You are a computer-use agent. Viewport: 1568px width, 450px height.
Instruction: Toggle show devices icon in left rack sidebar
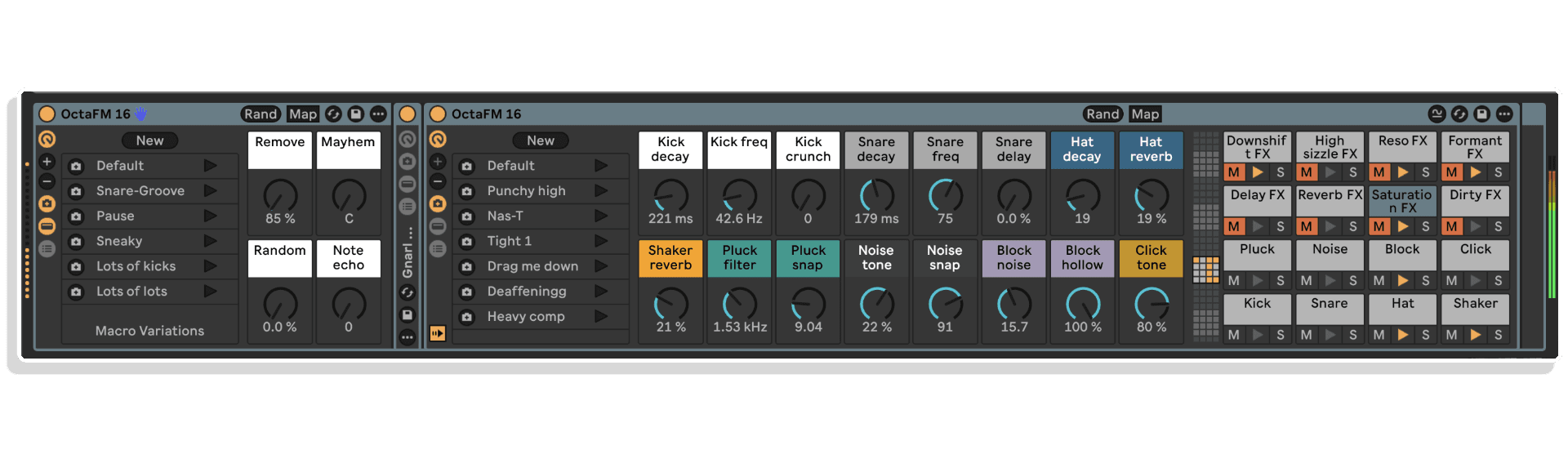(47, 226)
